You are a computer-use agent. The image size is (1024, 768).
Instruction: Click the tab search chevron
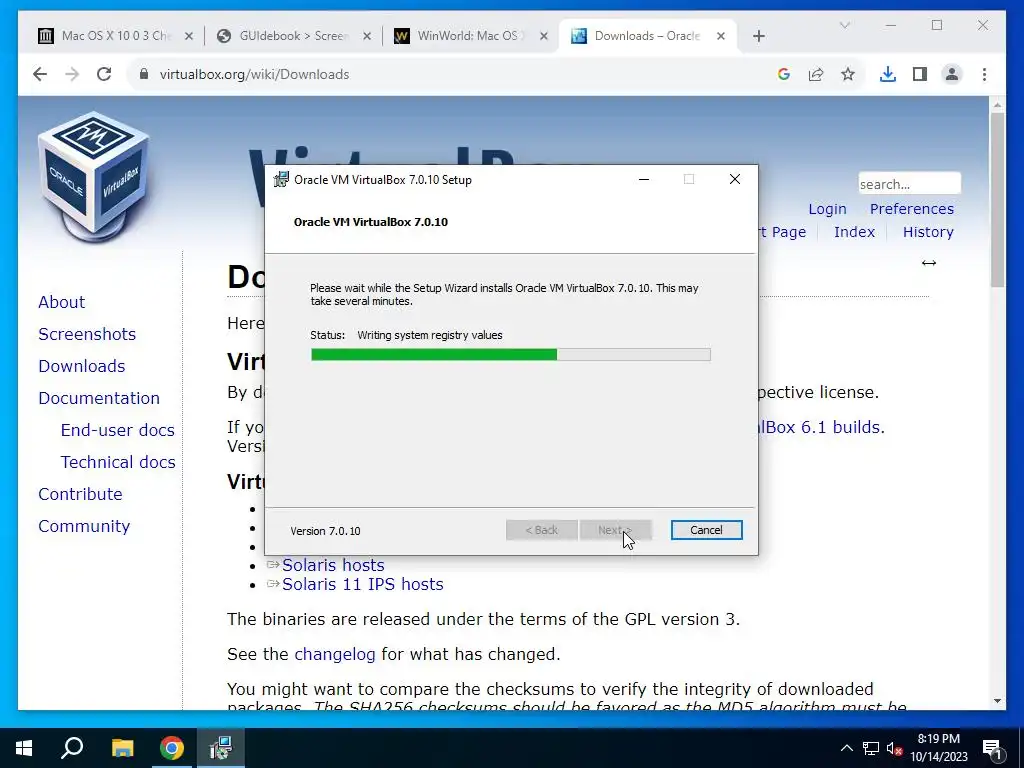(844, 25)
